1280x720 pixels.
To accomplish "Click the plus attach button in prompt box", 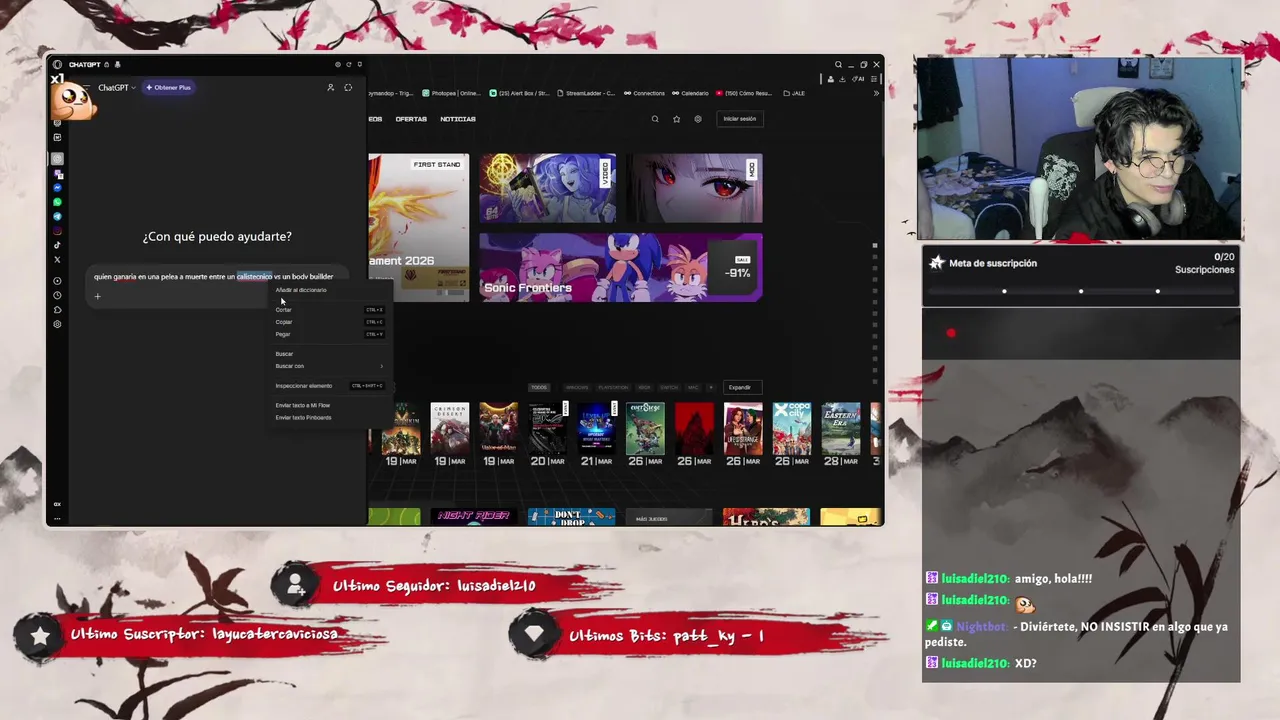I will click(97, 296).
